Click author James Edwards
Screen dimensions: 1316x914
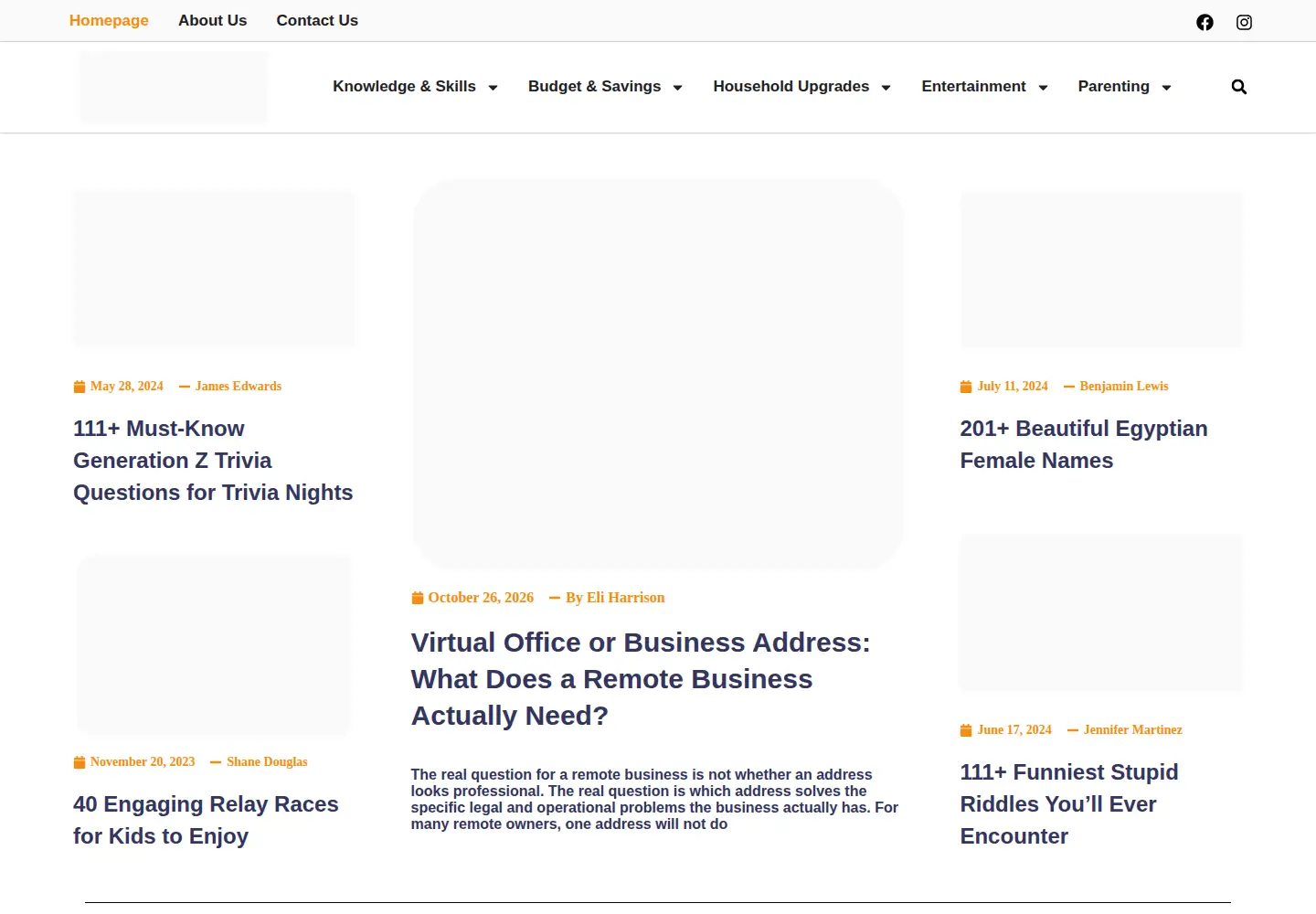tap(239, 387)
